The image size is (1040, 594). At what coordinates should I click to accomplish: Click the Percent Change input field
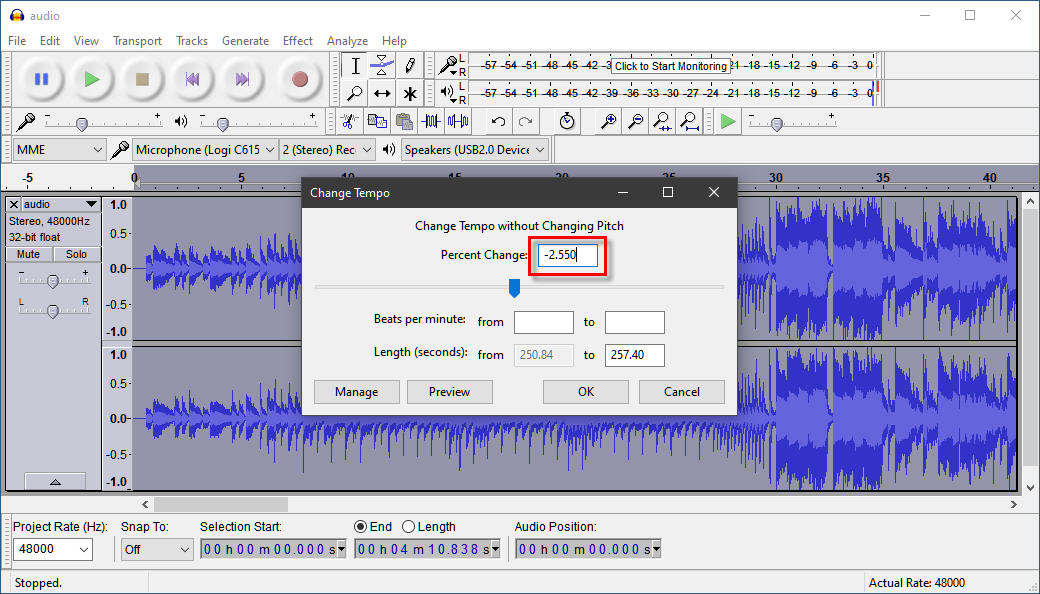(569, 255)
